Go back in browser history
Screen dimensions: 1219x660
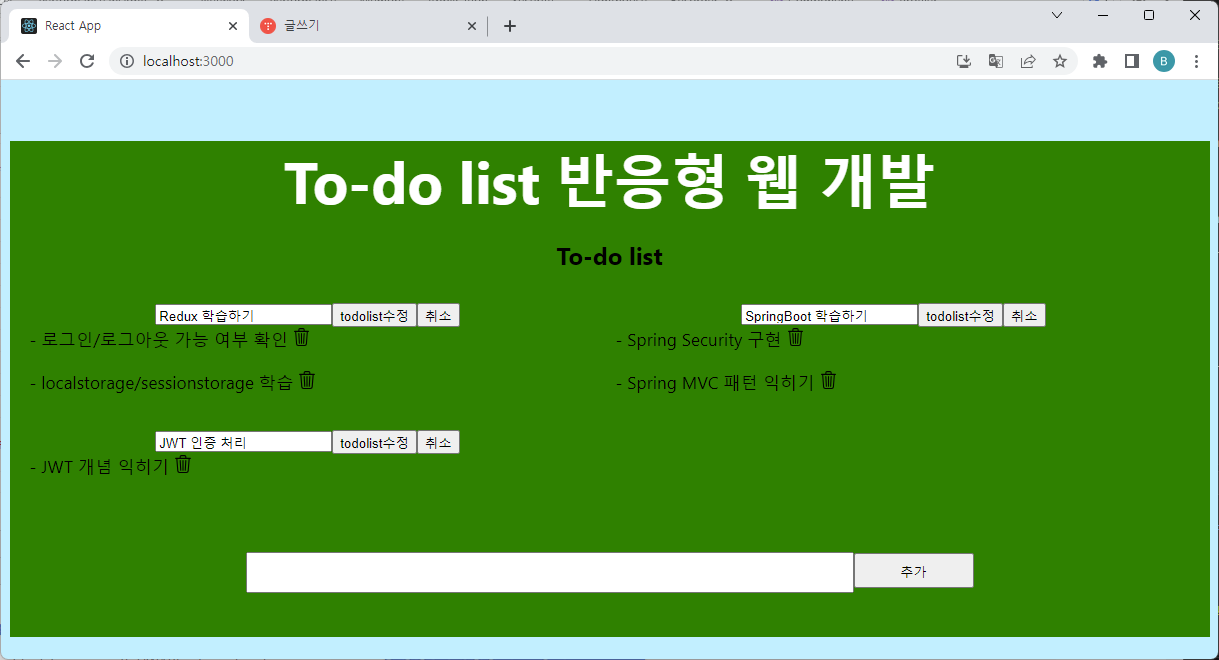pos(23,61)
